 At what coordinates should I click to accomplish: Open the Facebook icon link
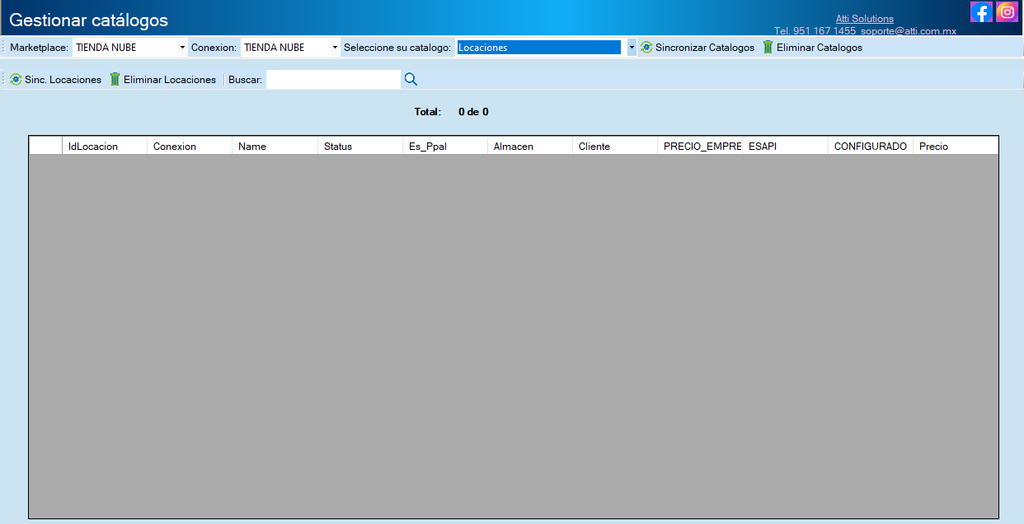tap(981, 12)
